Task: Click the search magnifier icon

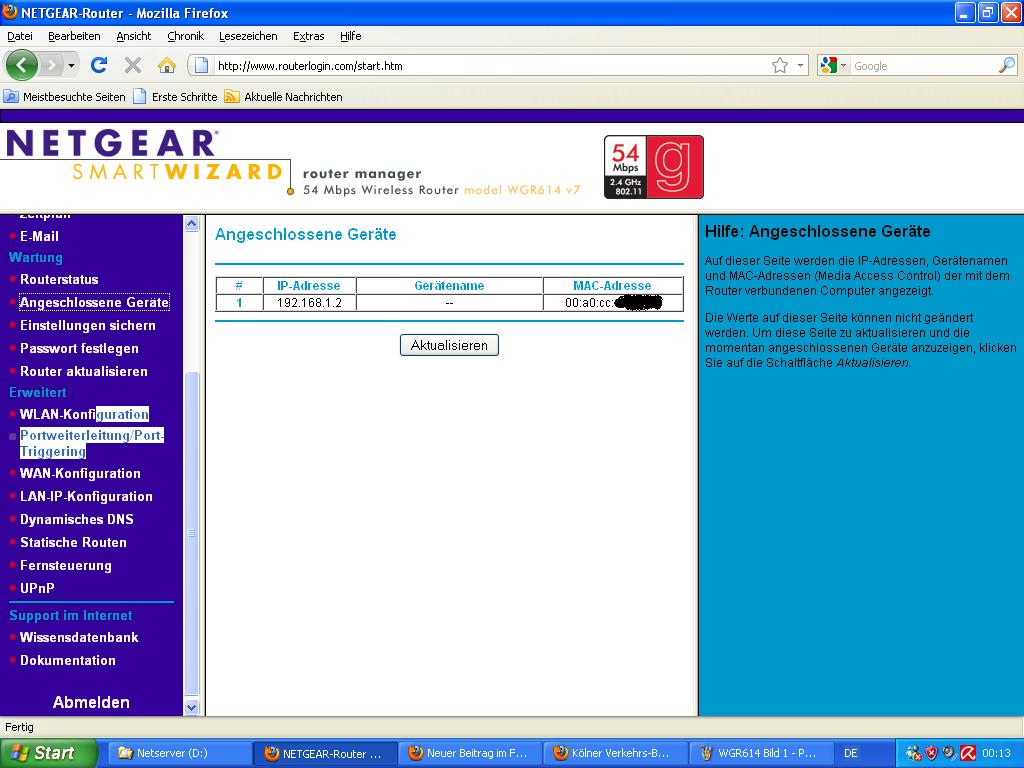Action: point(1007,65)
